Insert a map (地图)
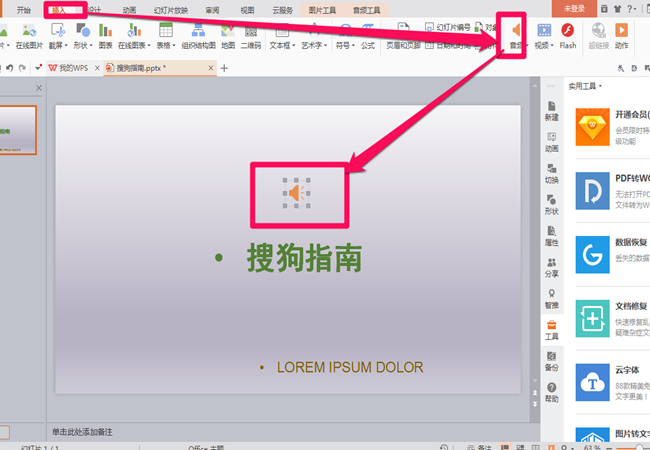The height and width of the screenshot is (450, 650). 228,36
